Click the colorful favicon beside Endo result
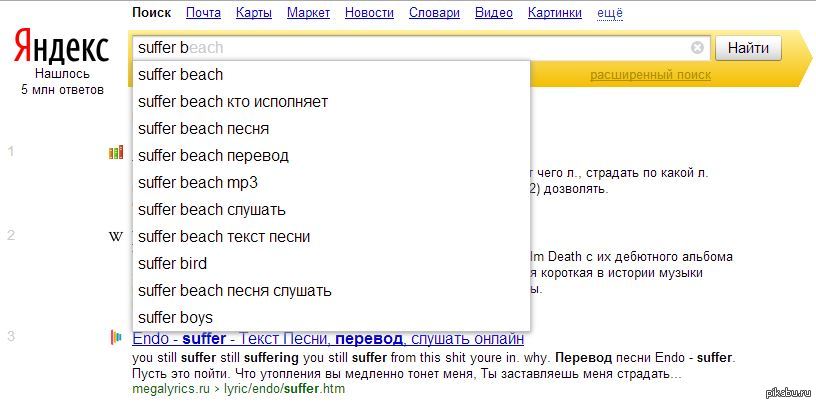Viewport: 816px width, 404px height. [116, 338]
